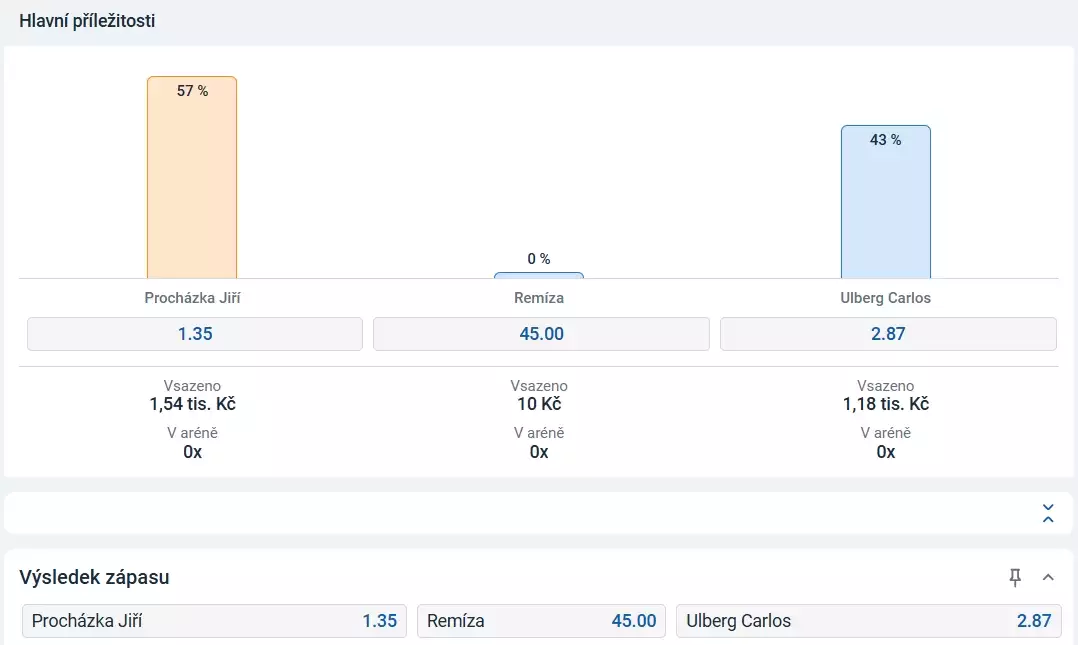Image resolution: width=1078 pixels, height=645 pixels.
Task: Click the 10 Kč wagered amount
Action: point(539,404)
